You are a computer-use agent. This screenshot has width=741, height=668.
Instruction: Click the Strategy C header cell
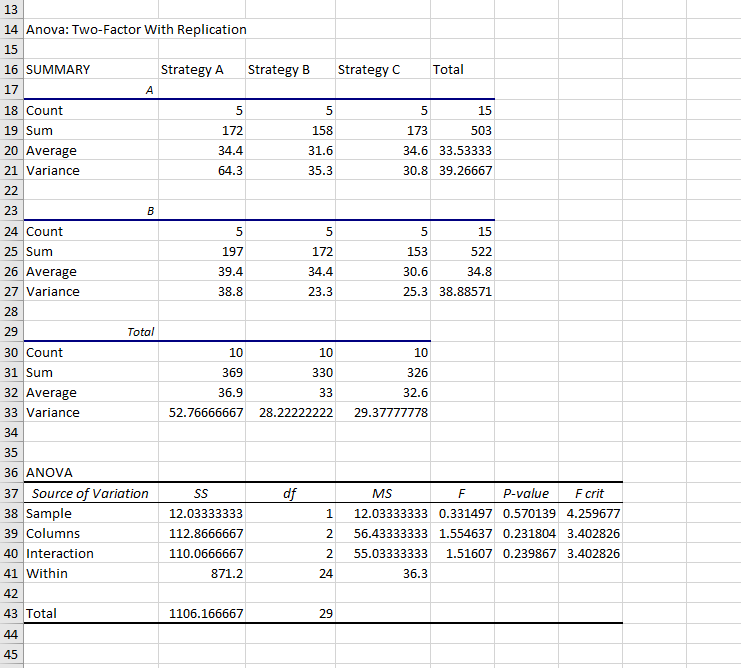[369, 70]
